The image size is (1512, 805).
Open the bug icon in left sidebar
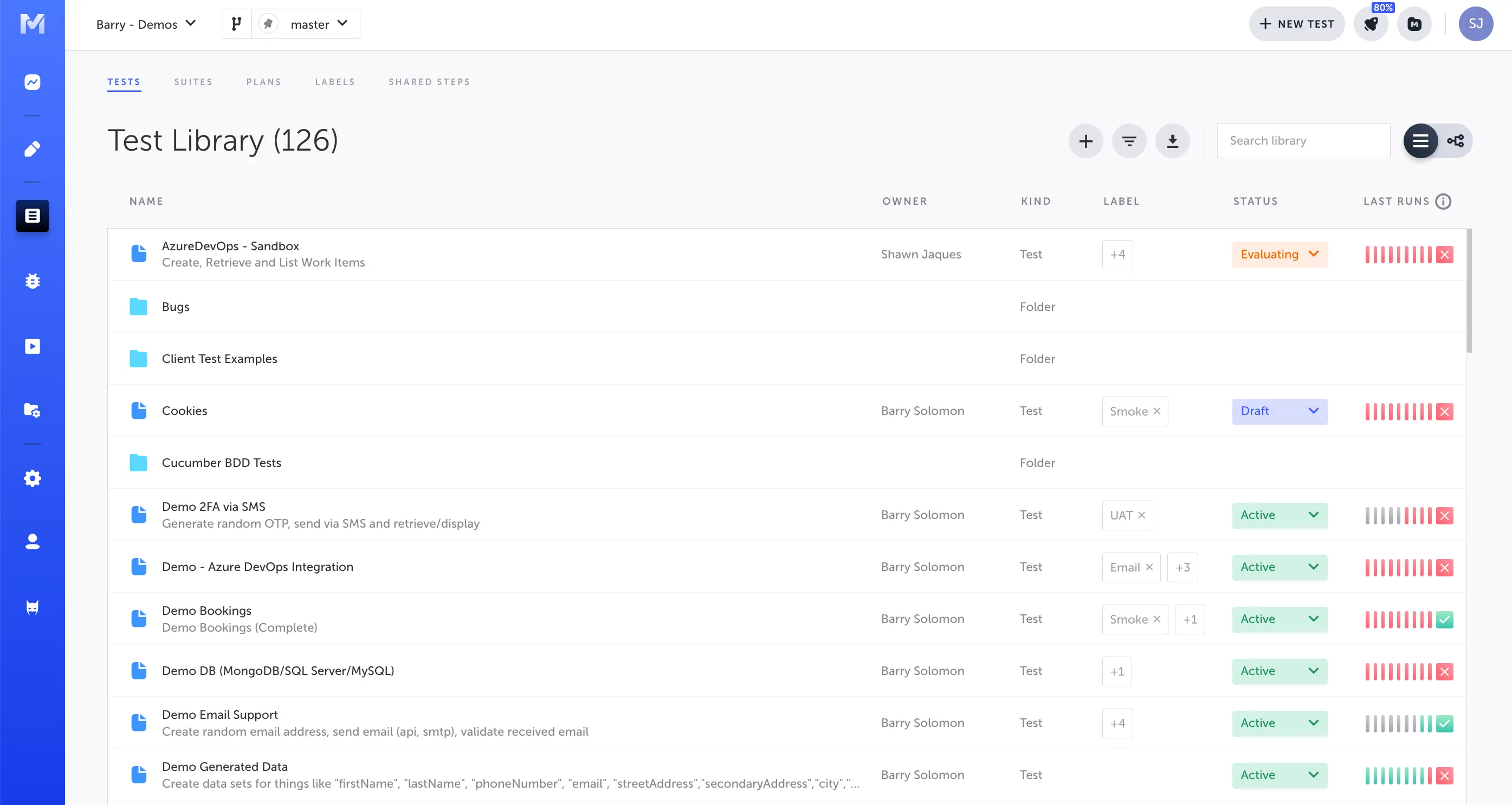click(33, 281)
